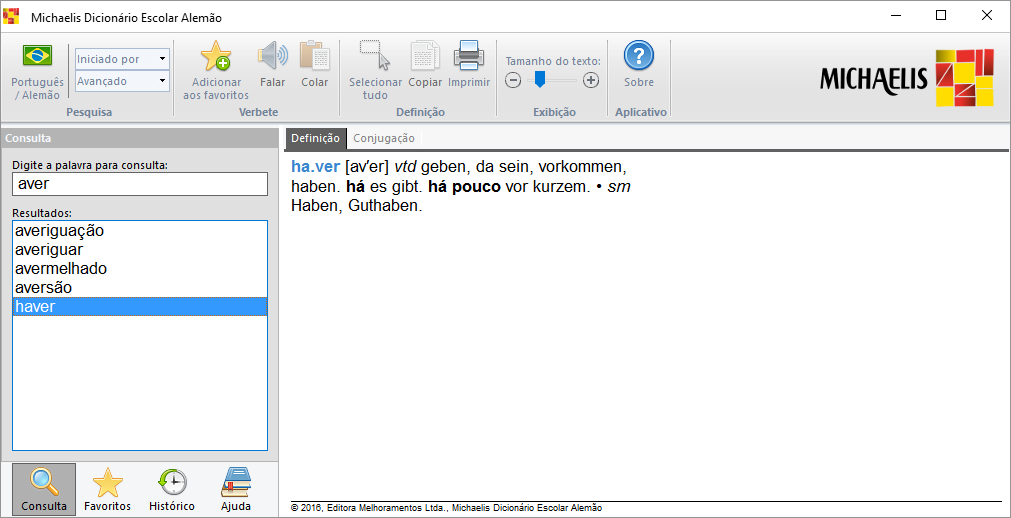Viewport: 1011px width, 518px height.
Task: Switch to the Conjugação tab
Action: pos(384,138)
